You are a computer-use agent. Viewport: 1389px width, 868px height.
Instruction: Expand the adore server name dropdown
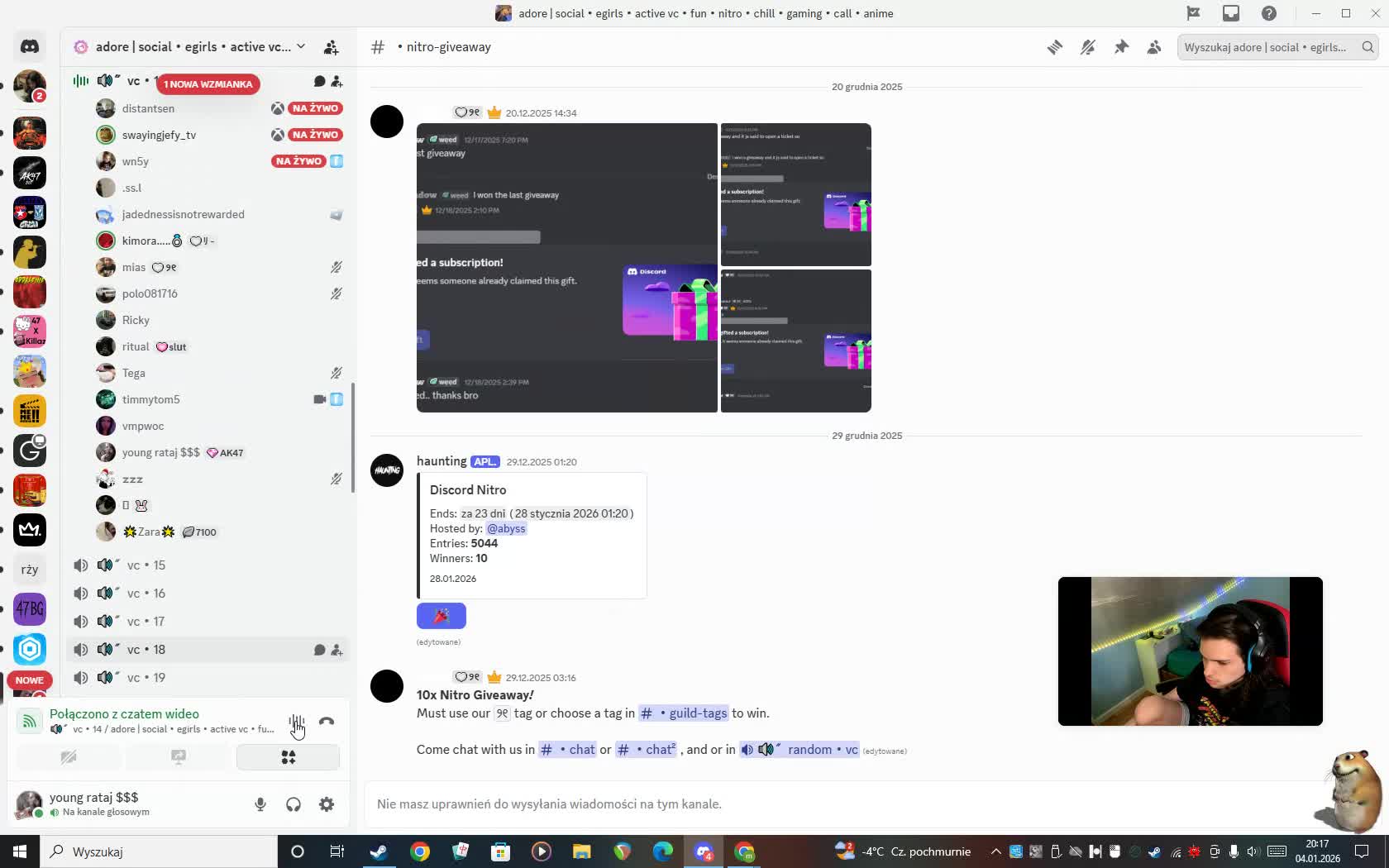(x=301, y=47)
